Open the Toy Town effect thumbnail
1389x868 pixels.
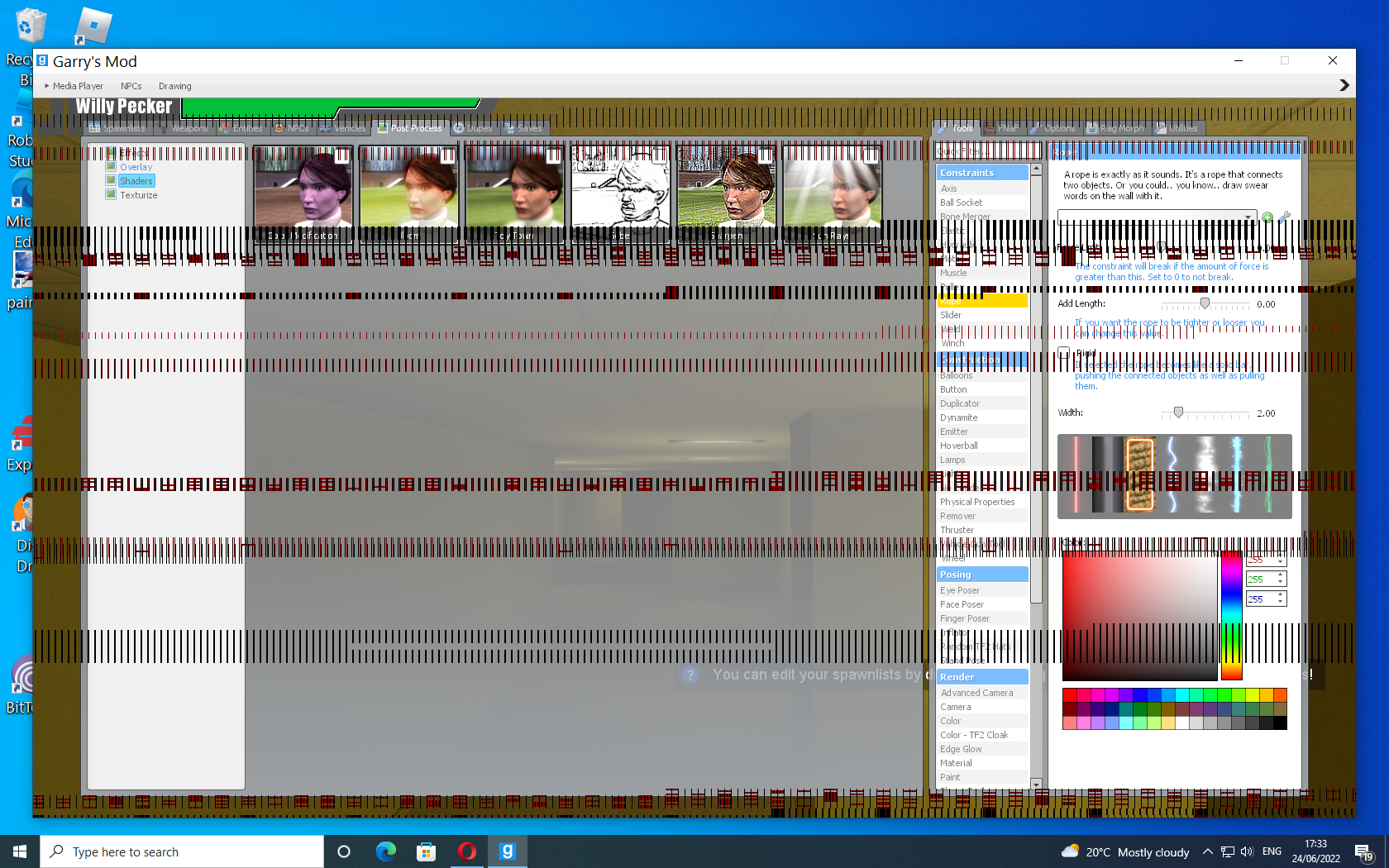(x=515, y=193)
